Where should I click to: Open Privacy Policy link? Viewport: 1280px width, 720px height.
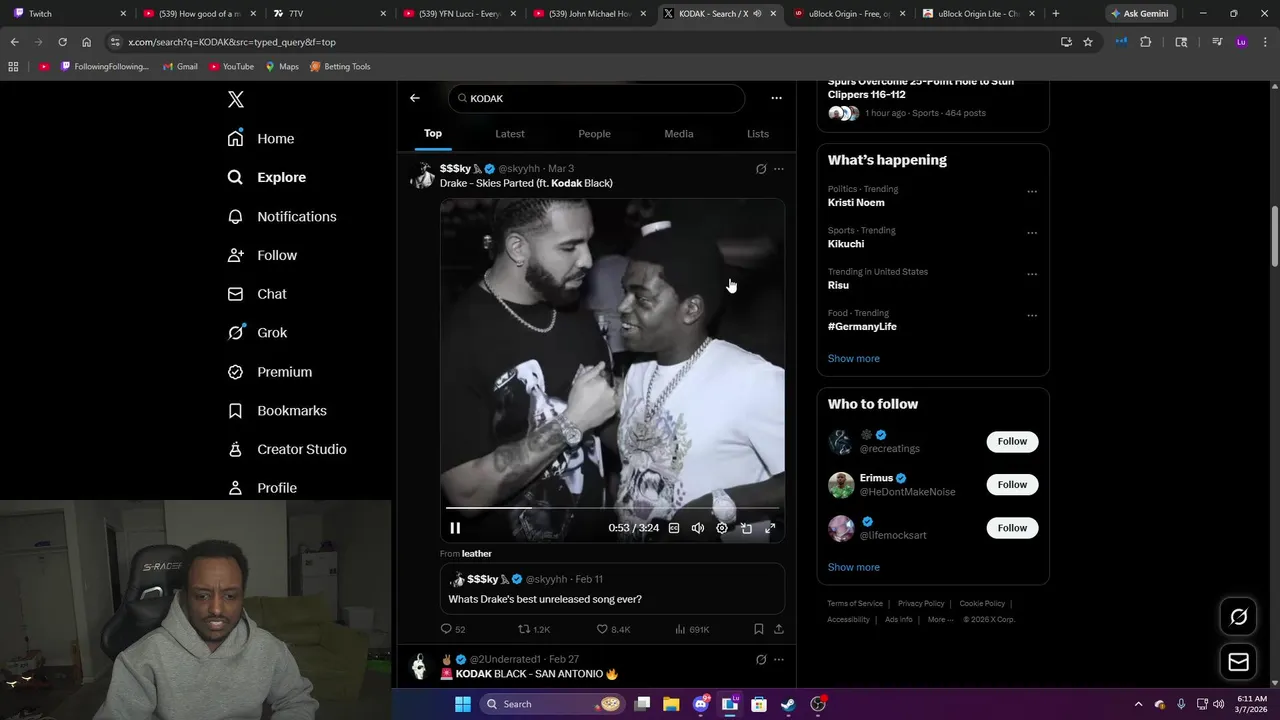pyautogui.click(x=921, y=603)
